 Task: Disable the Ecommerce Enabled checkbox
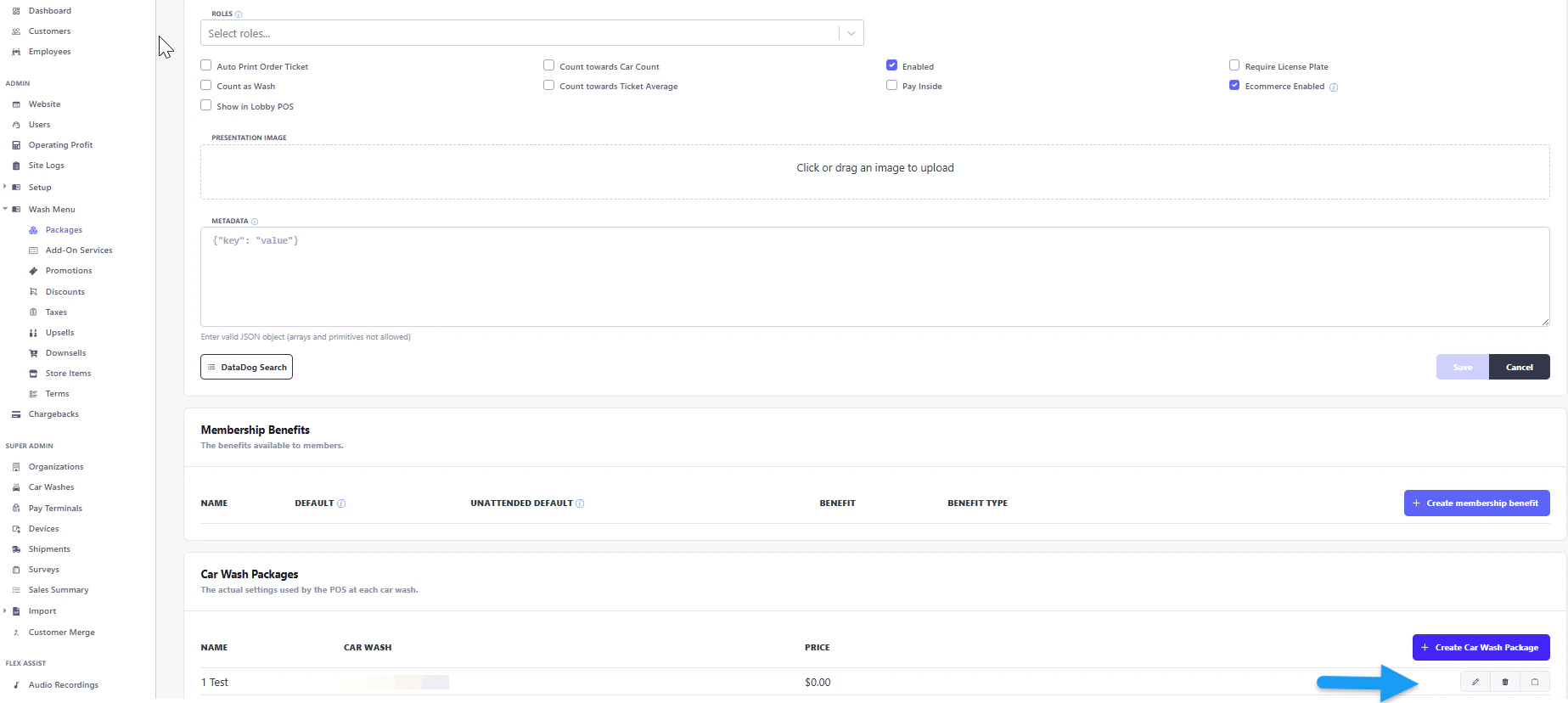point(1234,85)
